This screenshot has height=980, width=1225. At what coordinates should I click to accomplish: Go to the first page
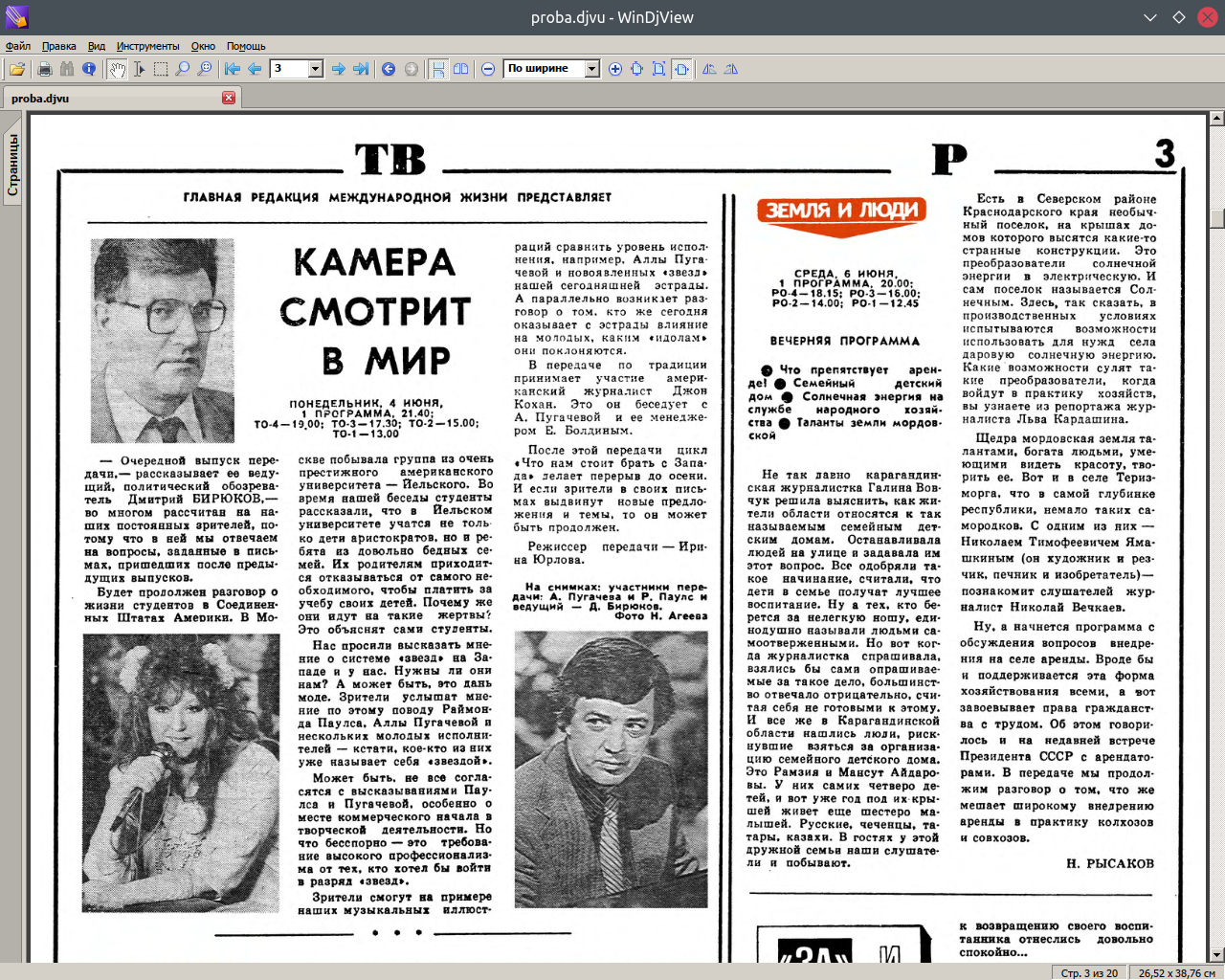point(233,69)
